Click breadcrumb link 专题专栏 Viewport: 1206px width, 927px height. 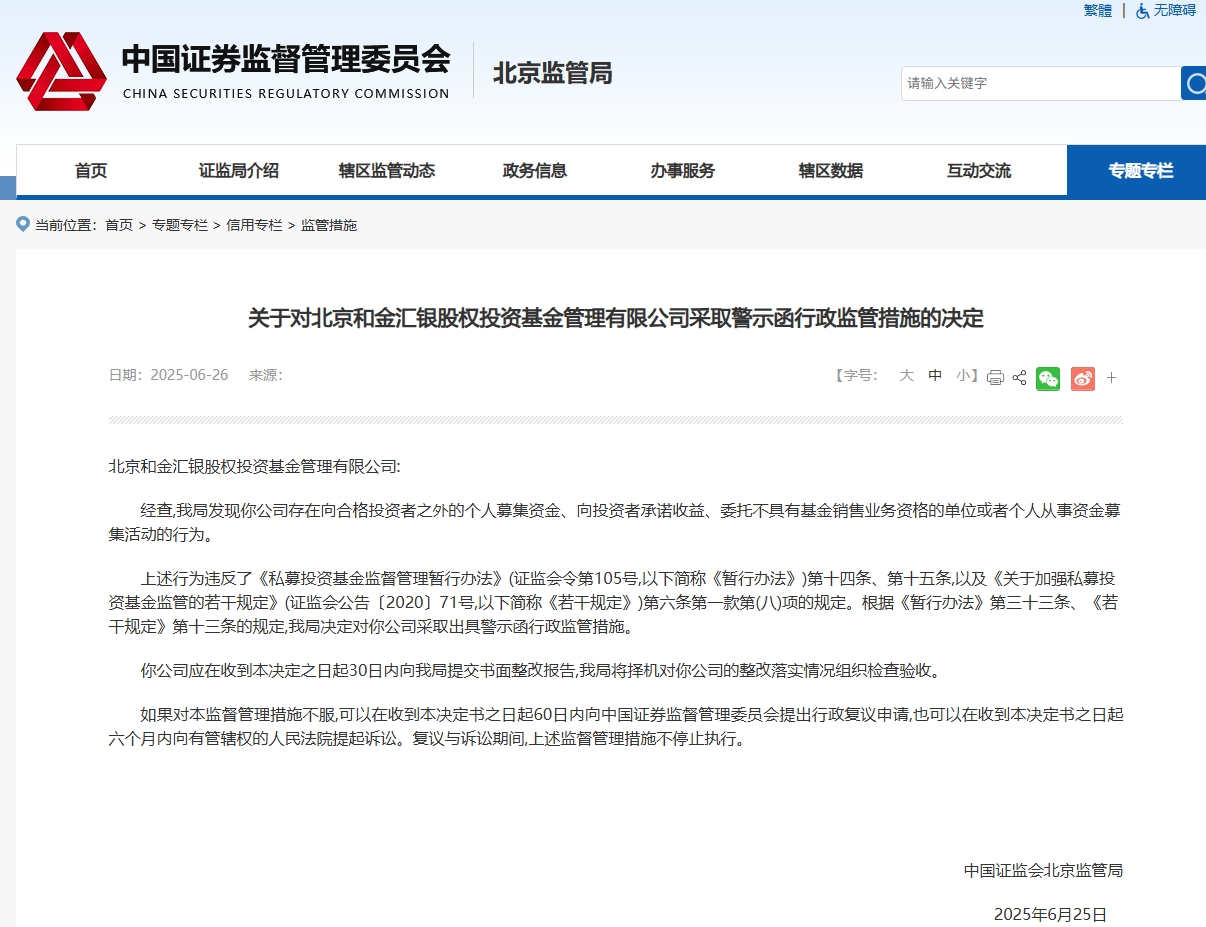180,225
